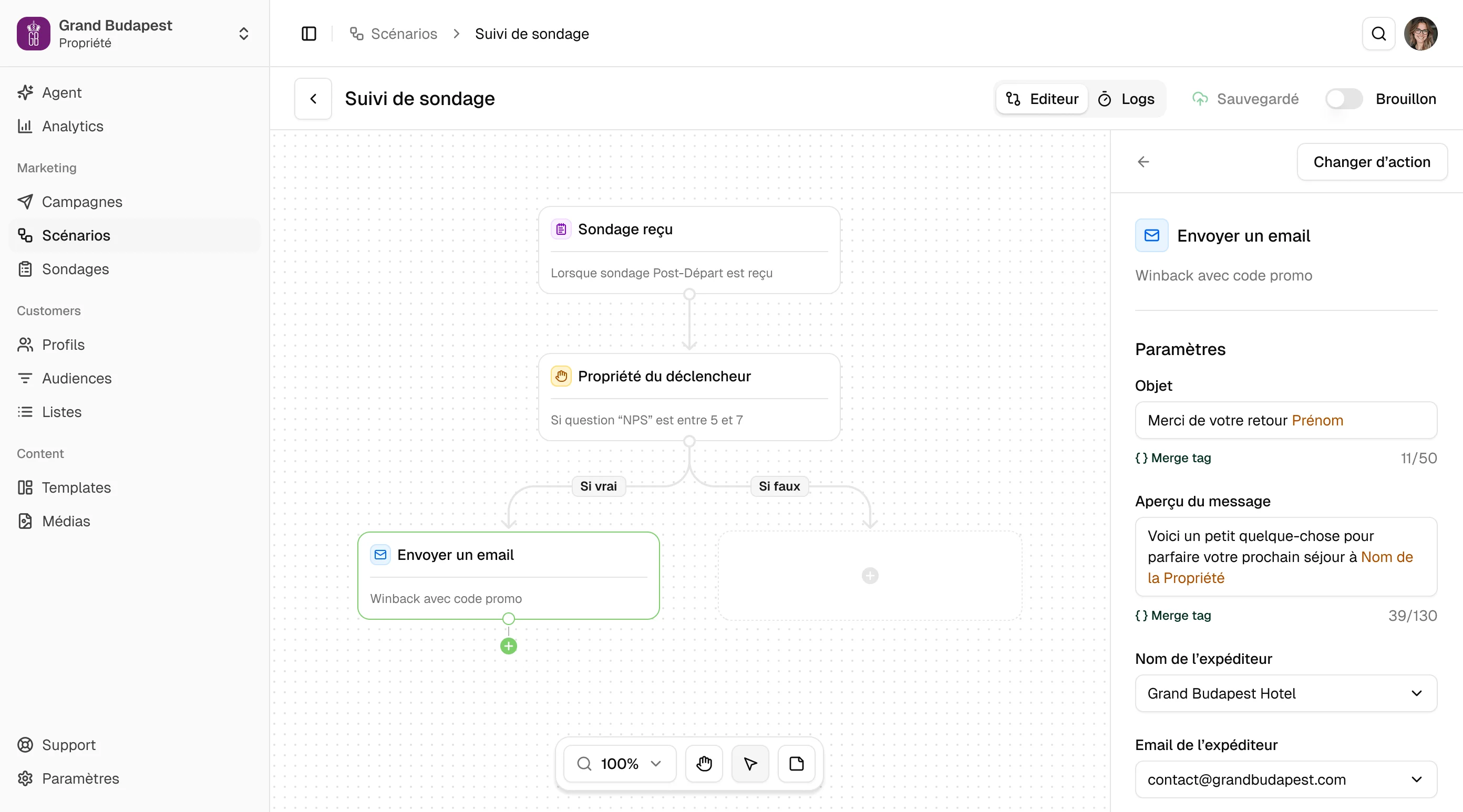Toggle the Brouillon publish switch

click(x=1344, y=99)
